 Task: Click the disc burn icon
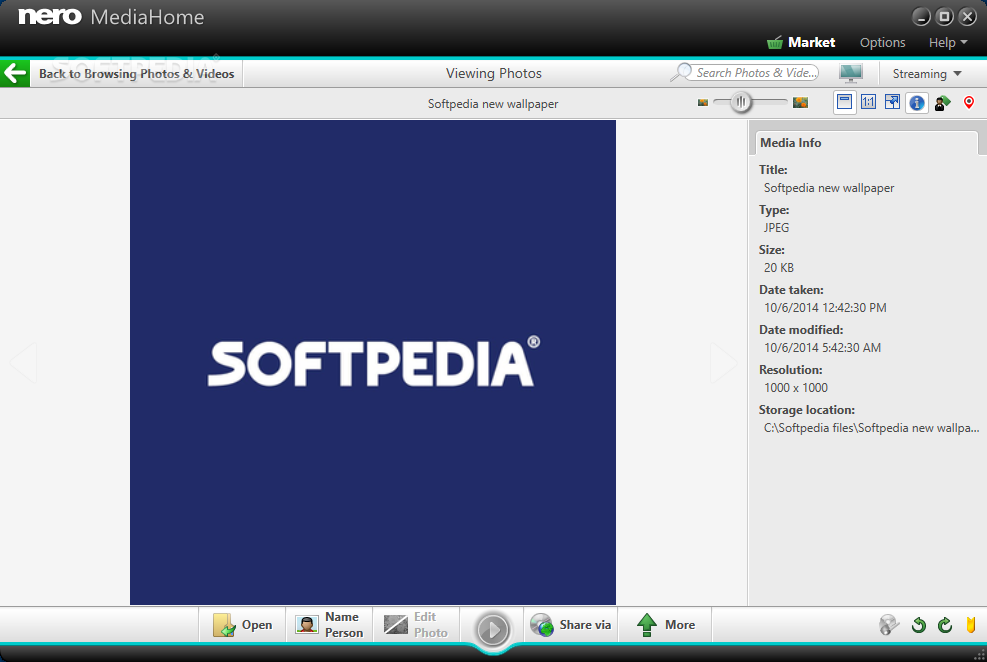(889, 625)
